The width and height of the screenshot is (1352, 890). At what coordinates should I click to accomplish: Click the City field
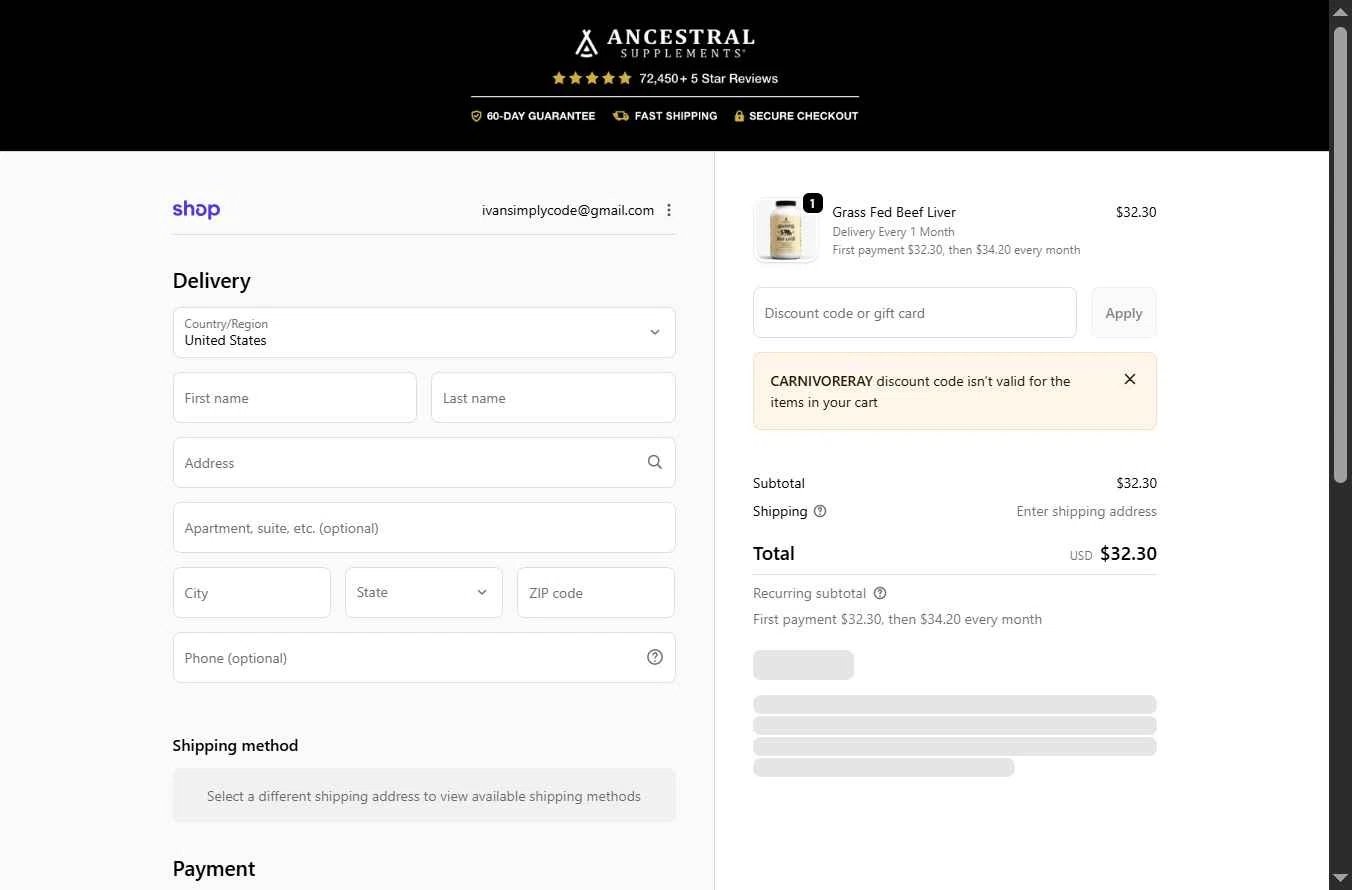click(x=252, y=592)
